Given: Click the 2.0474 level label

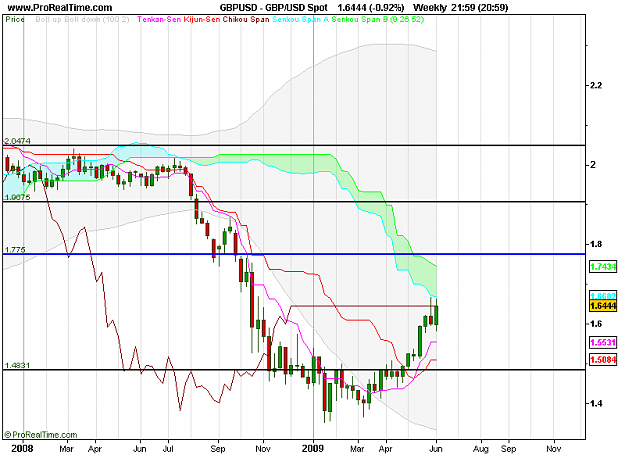Looking at the screenshot, I should (17, 141).
